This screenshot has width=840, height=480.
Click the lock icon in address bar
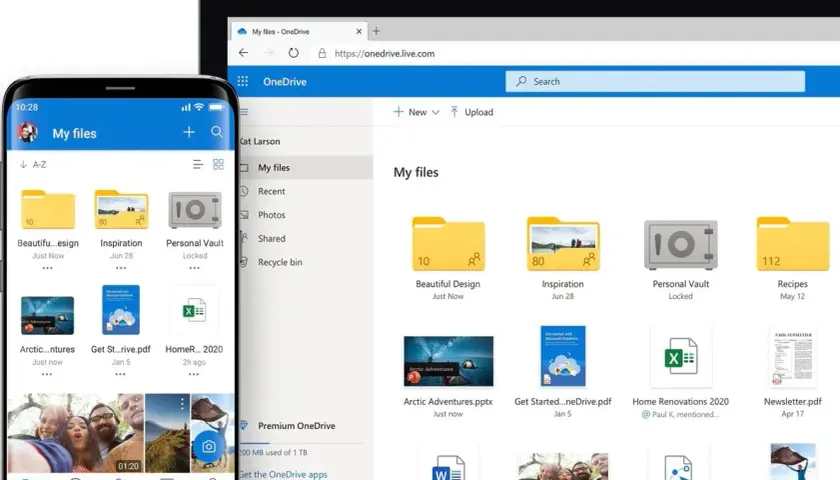click(322, 53)
